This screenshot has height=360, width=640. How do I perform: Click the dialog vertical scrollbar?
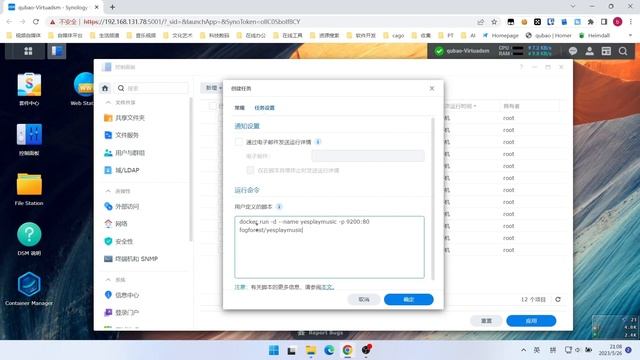click(x=433, y=199)
